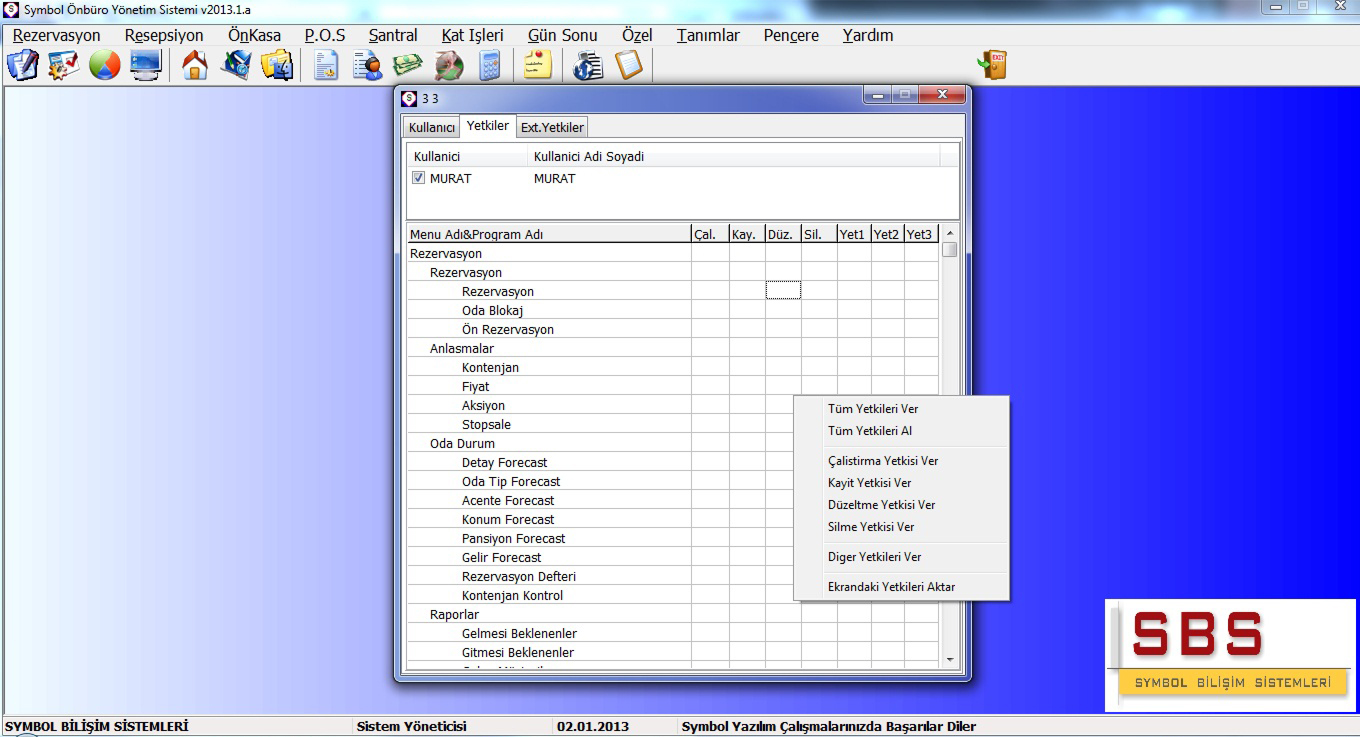This screenshot has height=737, width=1360.
Task: Click the calendar checkmark toolbar icon
Action: point(63,65)
